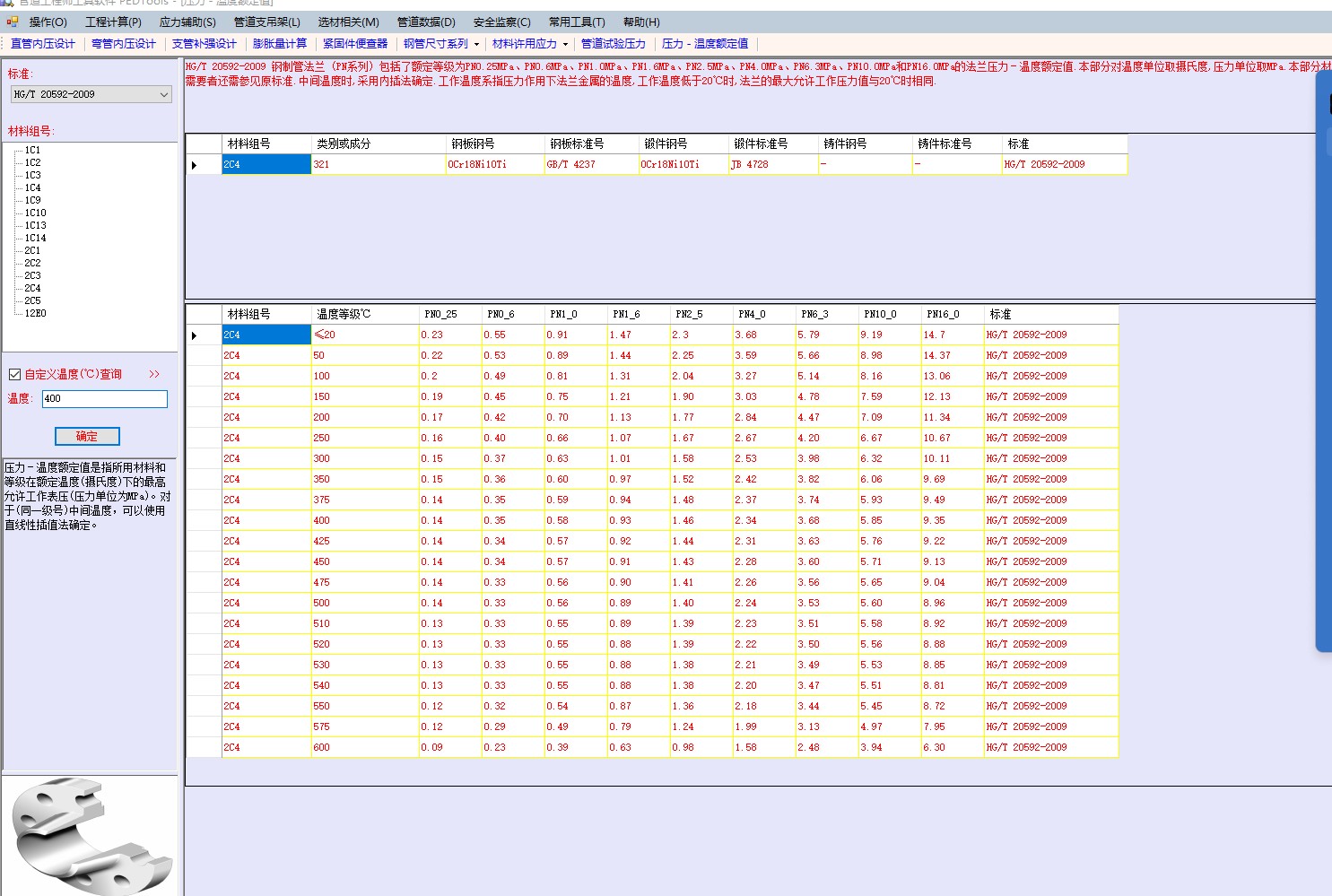Click temperature cell 600 in last row
Screen dimensions: 1332x896
point(365,748)
